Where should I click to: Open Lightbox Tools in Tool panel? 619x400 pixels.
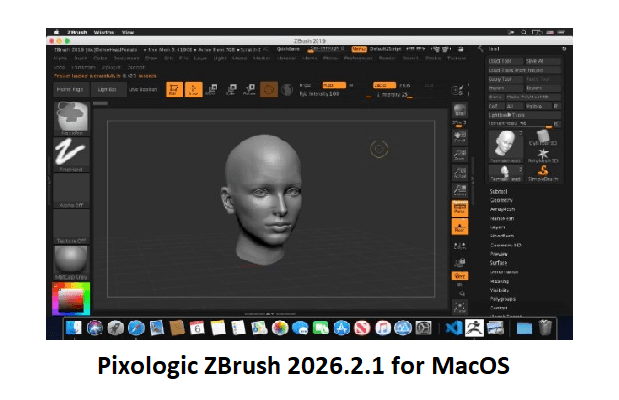tap(524, 115)
